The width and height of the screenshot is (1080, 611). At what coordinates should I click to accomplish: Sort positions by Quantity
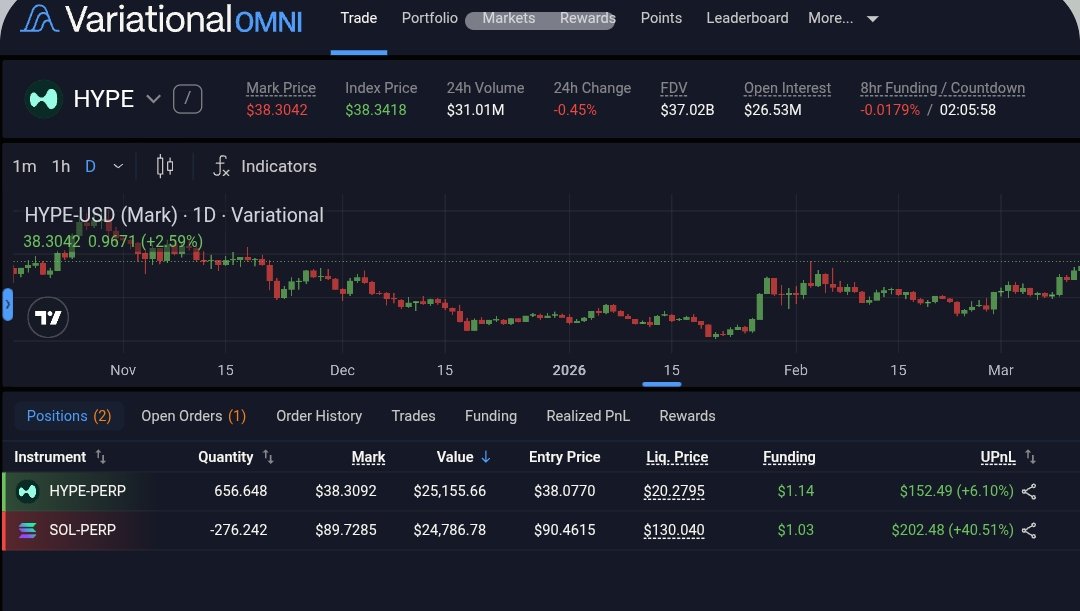coord(236,457)
